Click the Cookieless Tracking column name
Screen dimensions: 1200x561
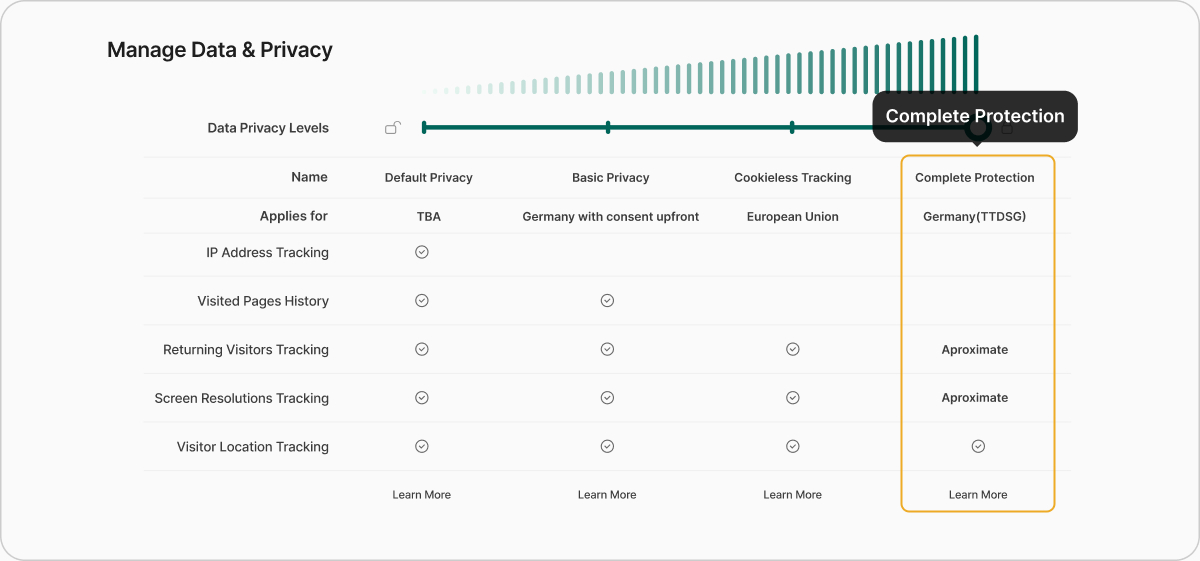tap(793, 178)
